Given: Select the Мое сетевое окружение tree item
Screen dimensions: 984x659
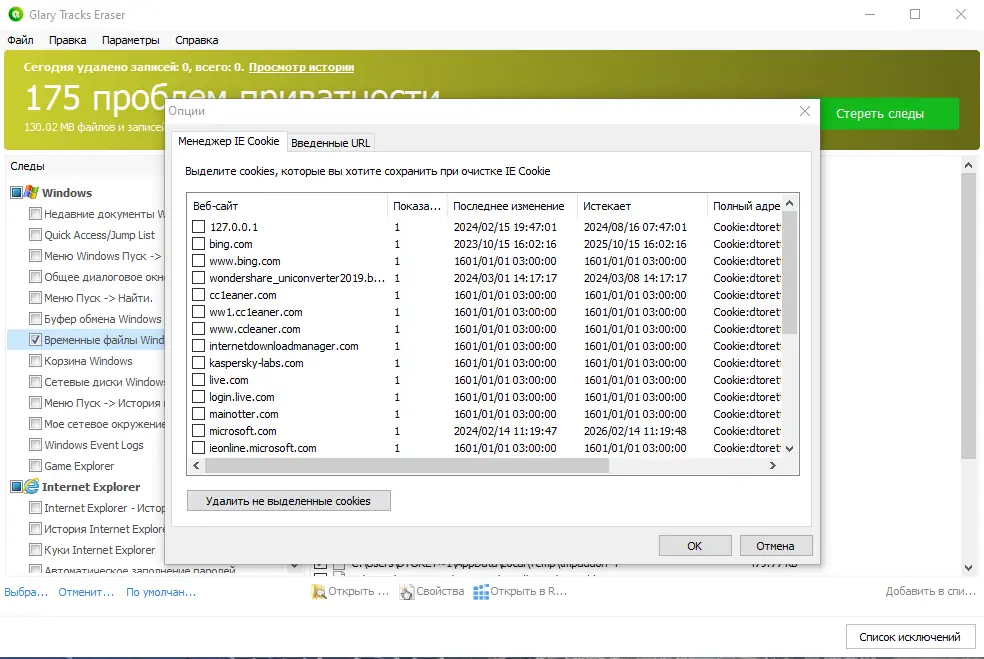Looking at the screenshot, I should tap(104, 424).
